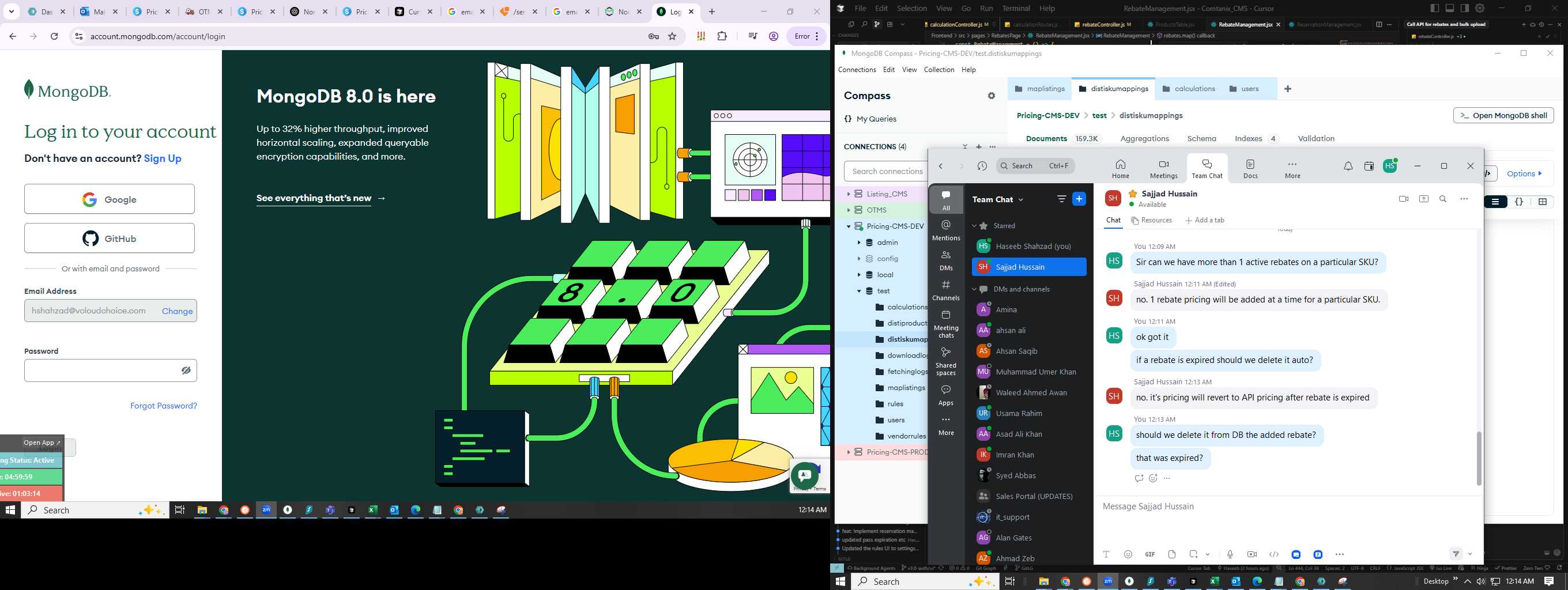Open Zoom Home tab
The image size is (1568, 590).
click(x=1120, y=168)
